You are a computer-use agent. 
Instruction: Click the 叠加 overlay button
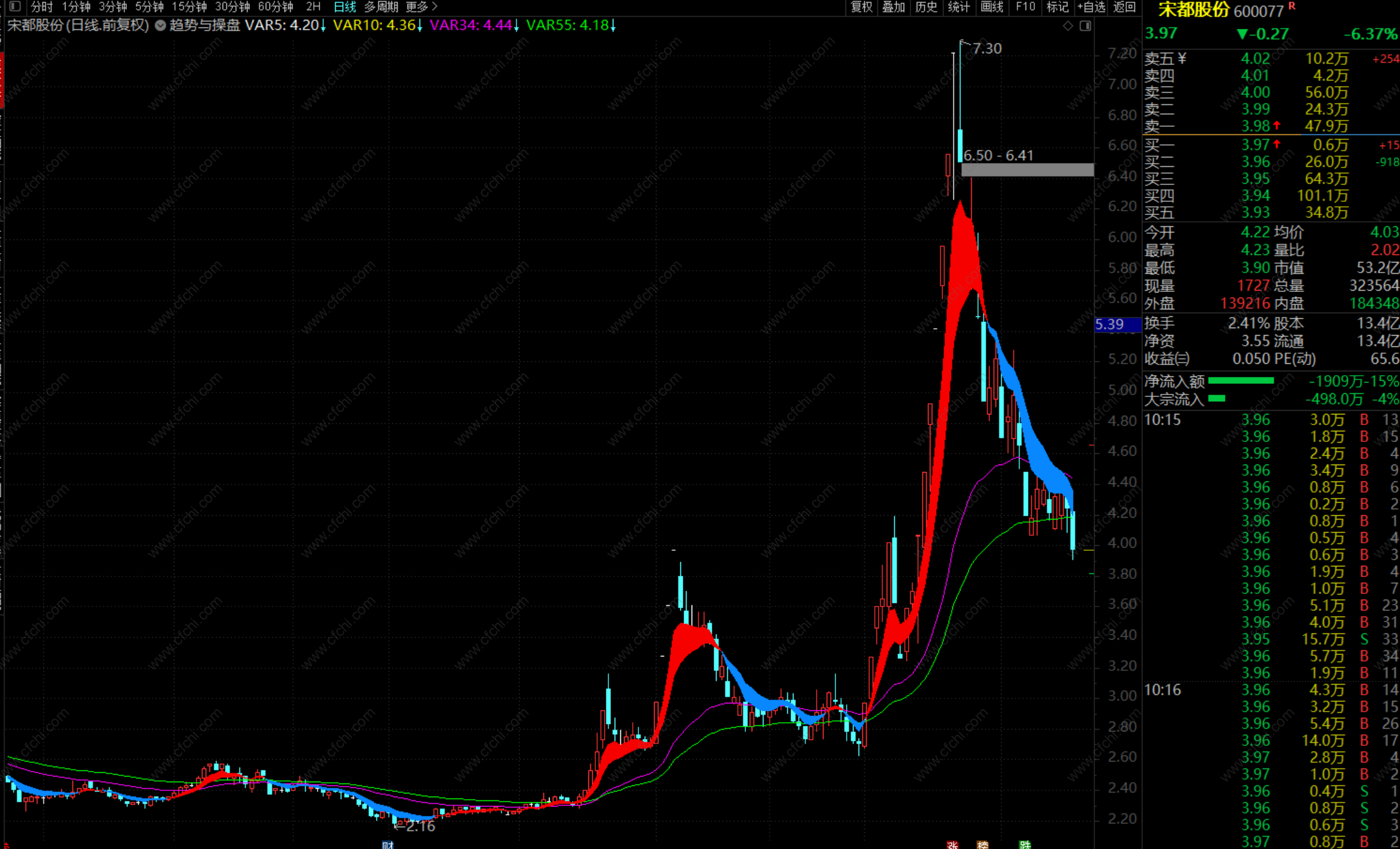pos(894,7)
